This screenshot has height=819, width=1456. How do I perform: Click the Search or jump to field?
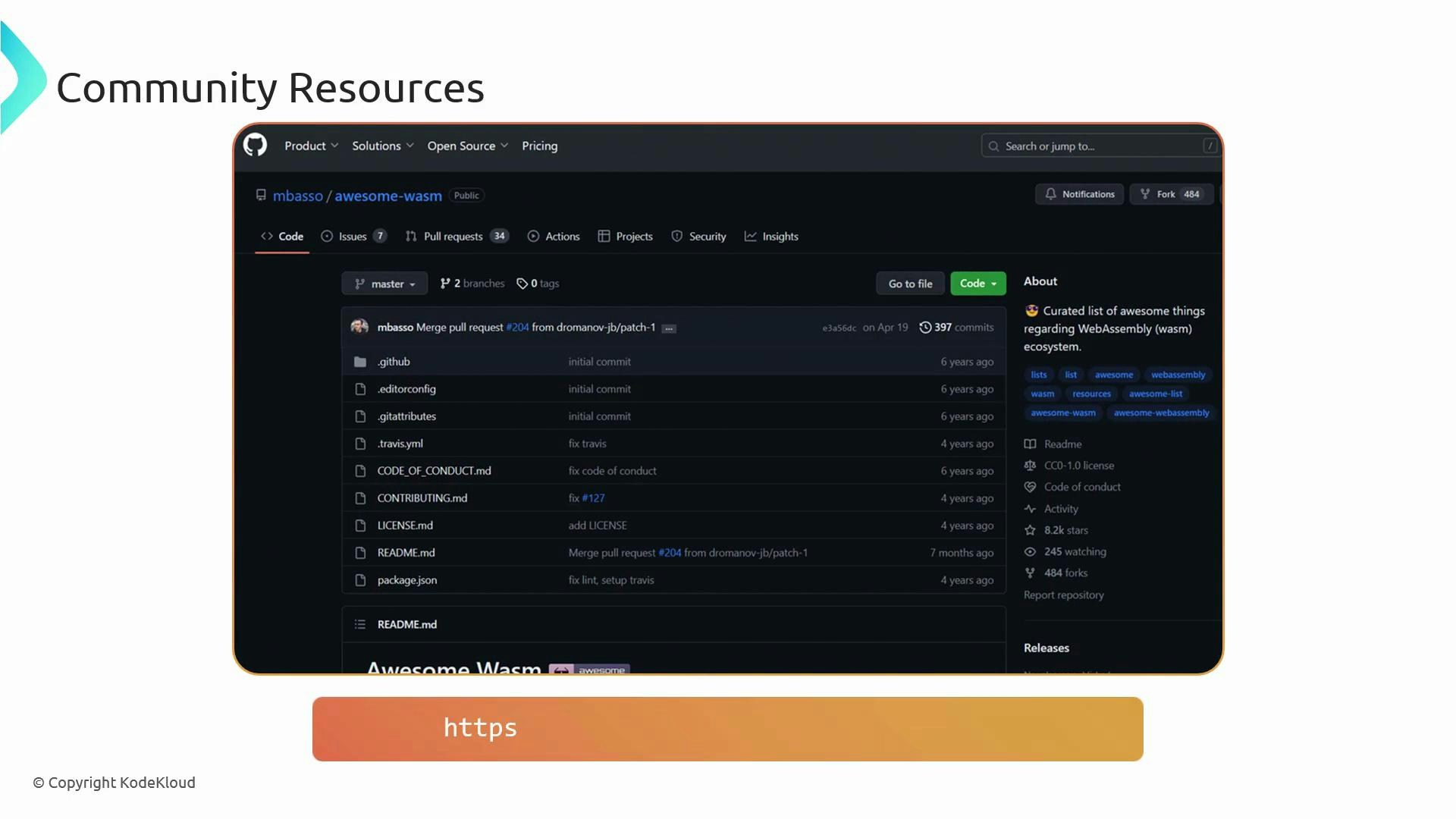coord(1092,145)
